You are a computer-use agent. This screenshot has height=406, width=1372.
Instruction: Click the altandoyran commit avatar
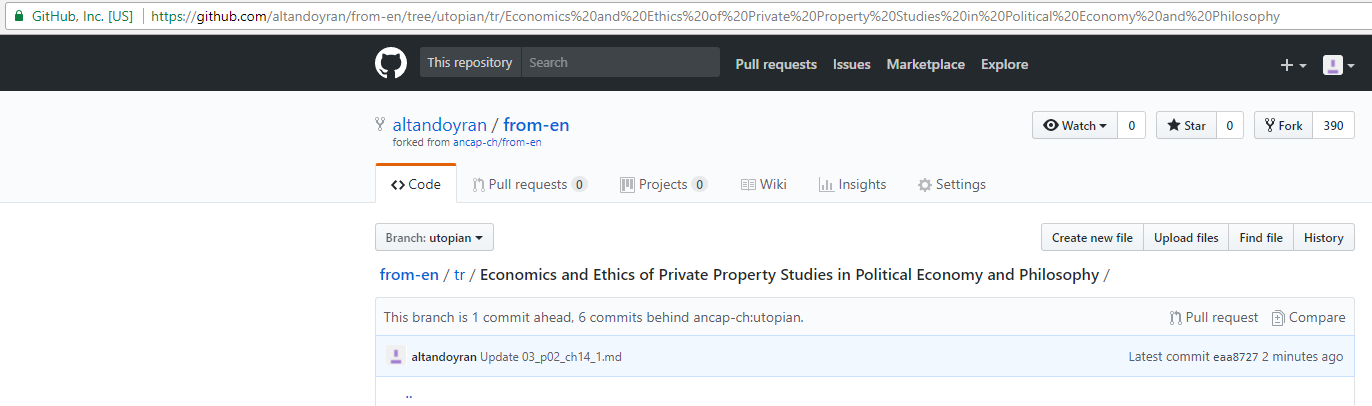point(396,356)
